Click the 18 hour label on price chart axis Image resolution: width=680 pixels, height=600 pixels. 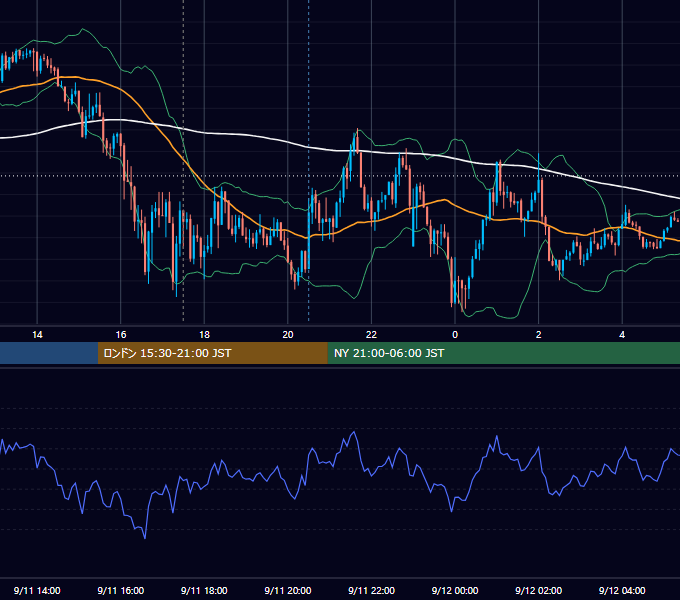tap(204, 335)
